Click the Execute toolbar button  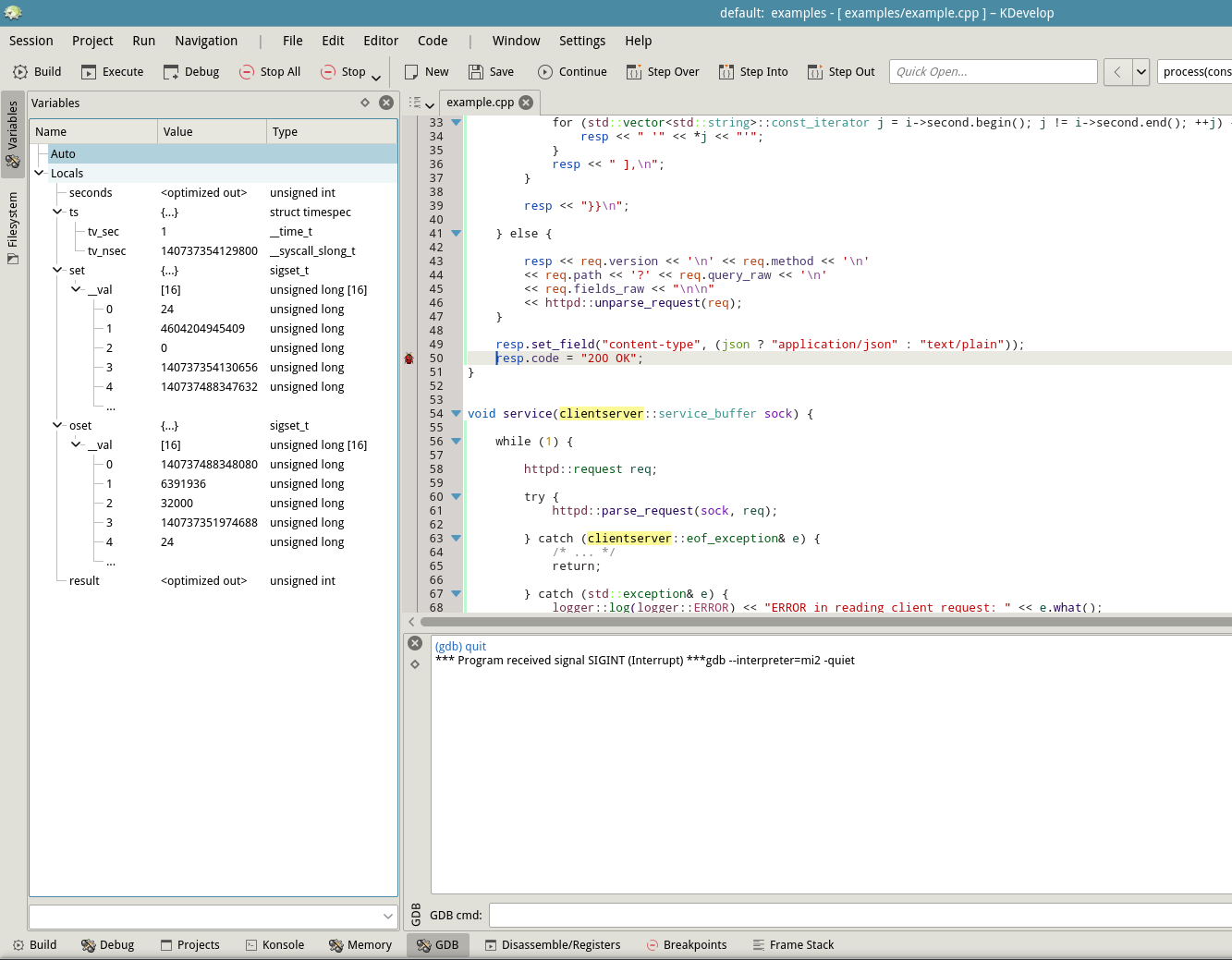(x=112, y=72)
